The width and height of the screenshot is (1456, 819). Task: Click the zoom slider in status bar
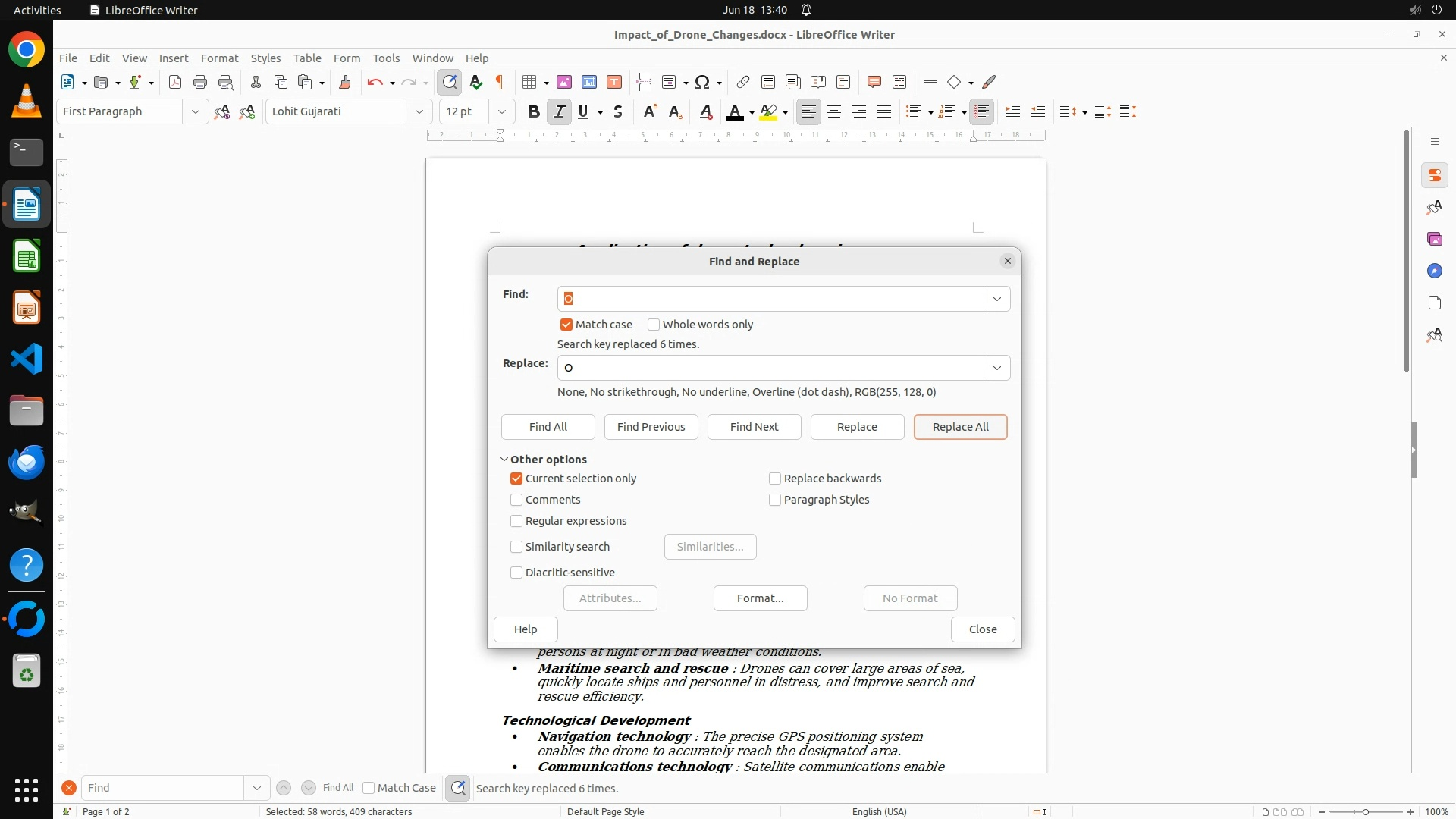click(1365, 811)
